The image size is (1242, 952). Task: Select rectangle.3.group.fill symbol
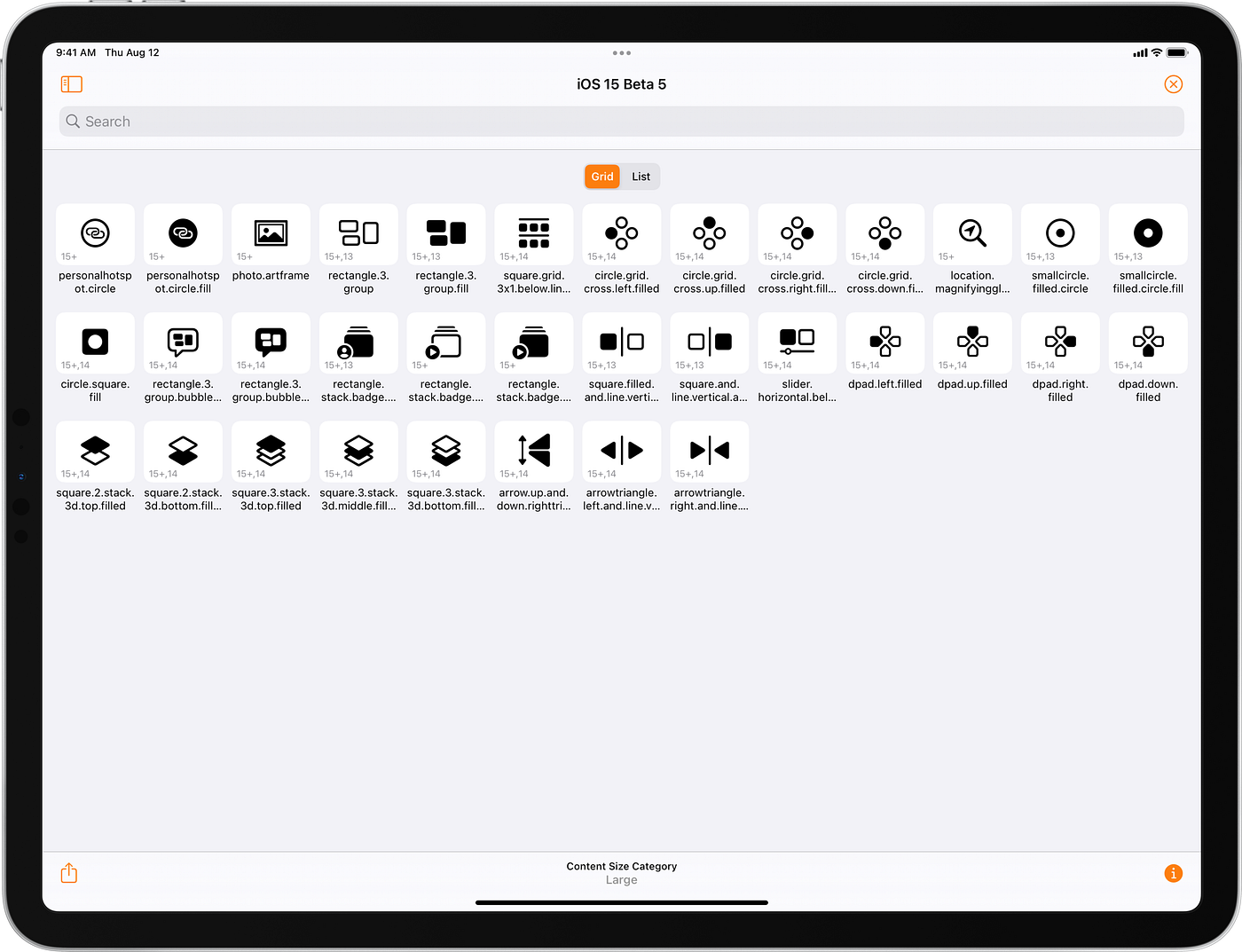click(446, 234)
